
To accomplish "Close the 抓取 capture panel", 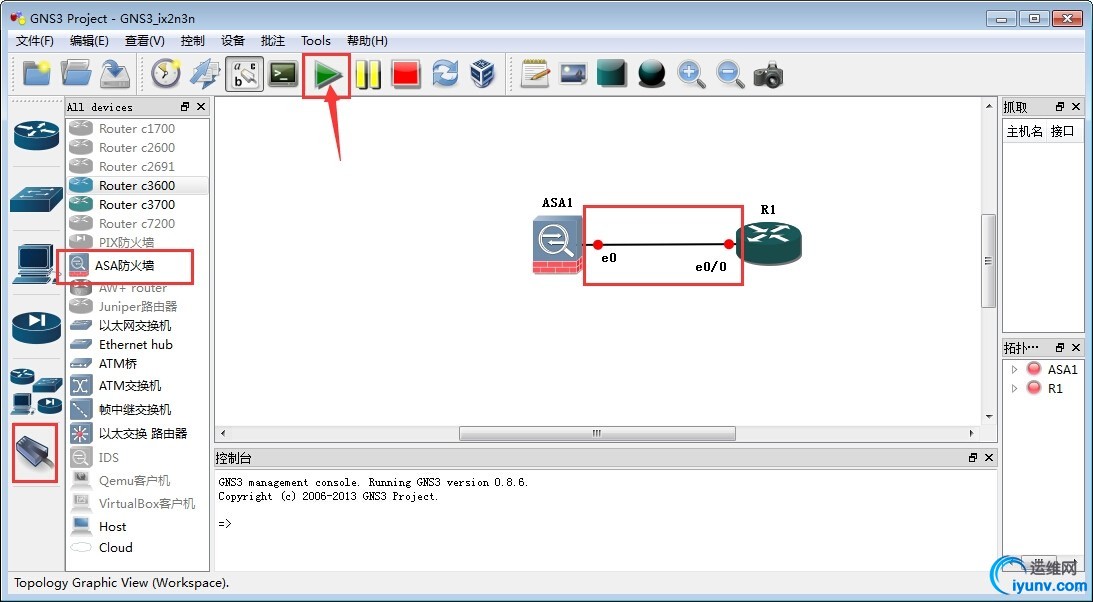I will pyautogui.click(x=1076, y=107).
